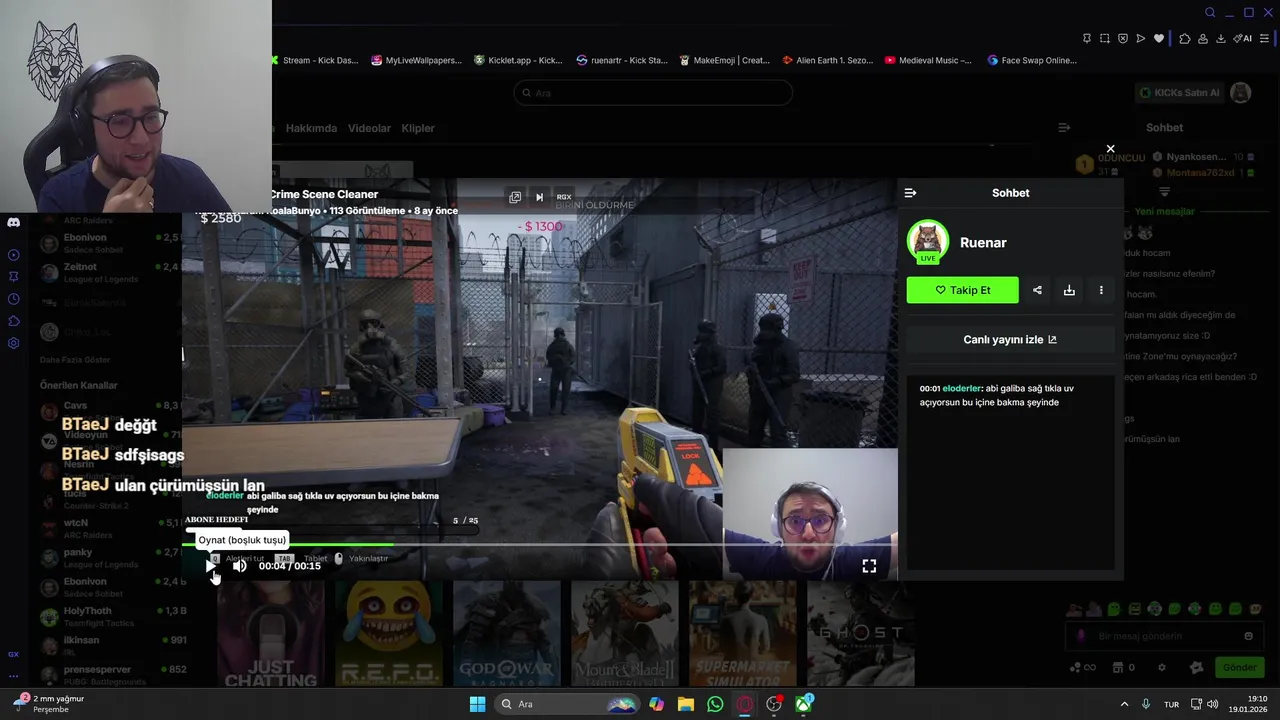1280x720 pixels.
Task: Open File Explorer from the taskbar
Action: coord(686,704)
